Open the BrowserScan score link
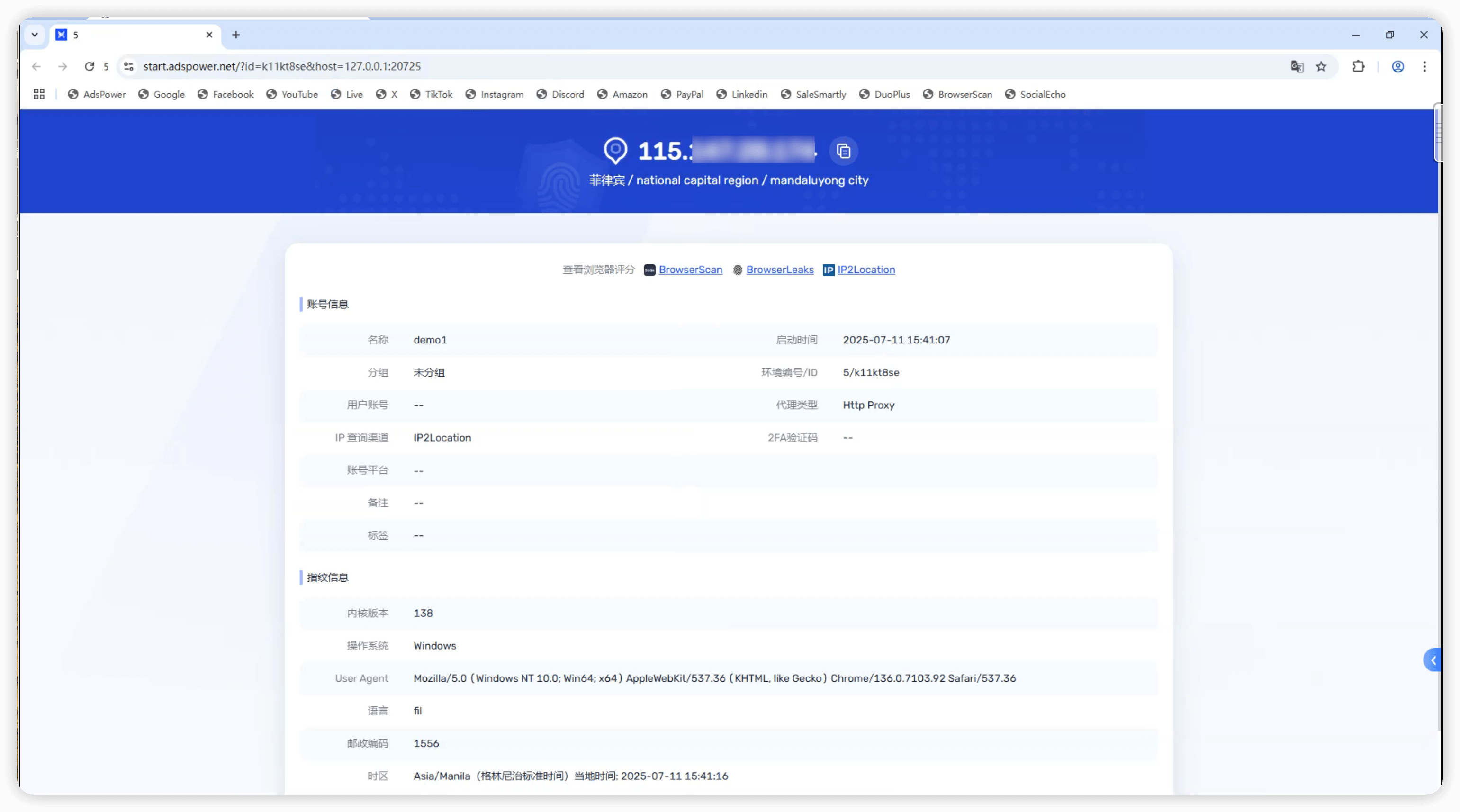The height and width of the screenshot is (812, 1460). [x=690, y=270]
